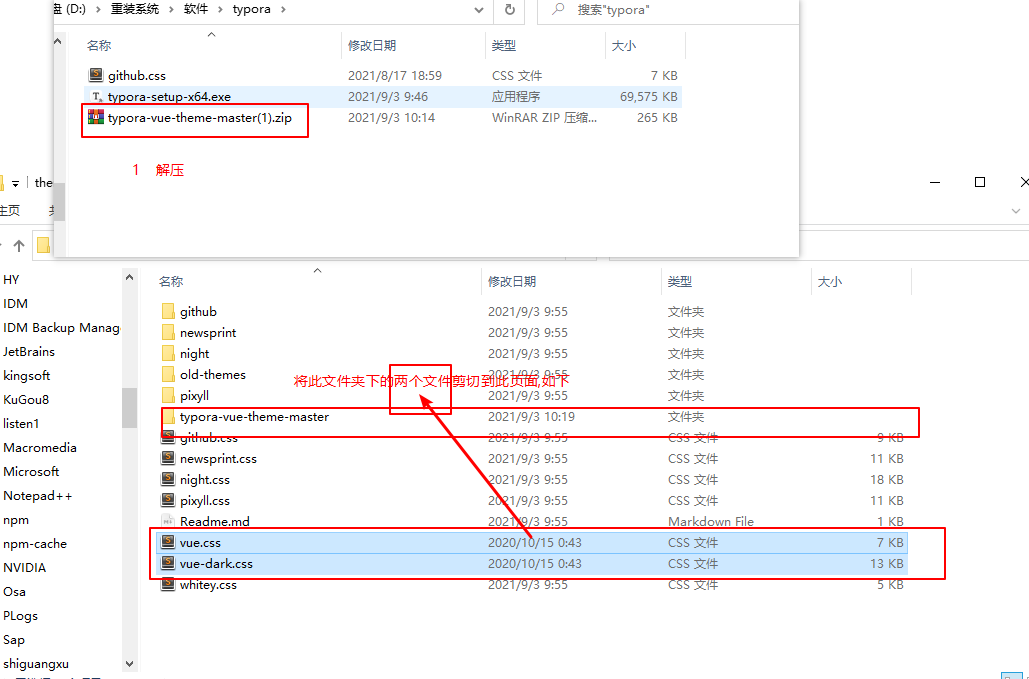Select NVIDIA in the navigation pane
The height and width of the screenshot is (679, 1029).
24,567
